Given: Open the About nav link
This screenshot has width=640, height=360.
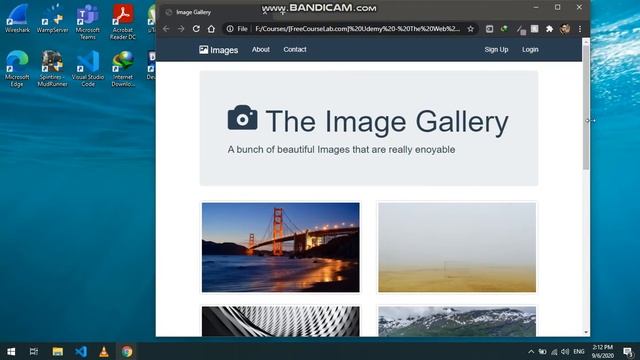Looking at the screenshot, I should click(261, 49).
